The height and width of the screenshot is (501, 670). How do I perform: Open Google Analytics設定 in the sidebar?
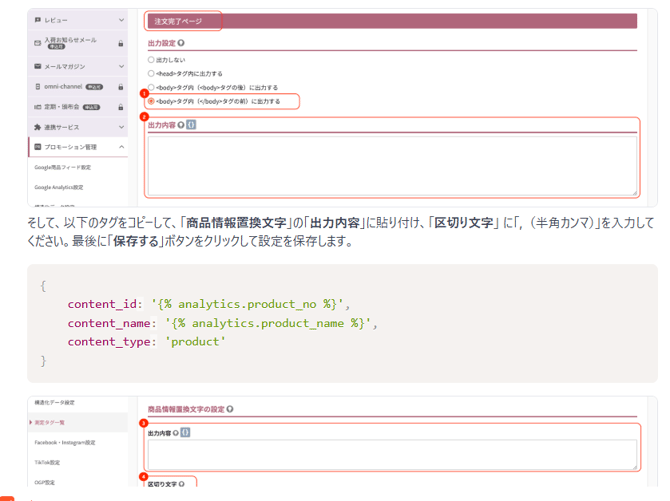(59, 187)
